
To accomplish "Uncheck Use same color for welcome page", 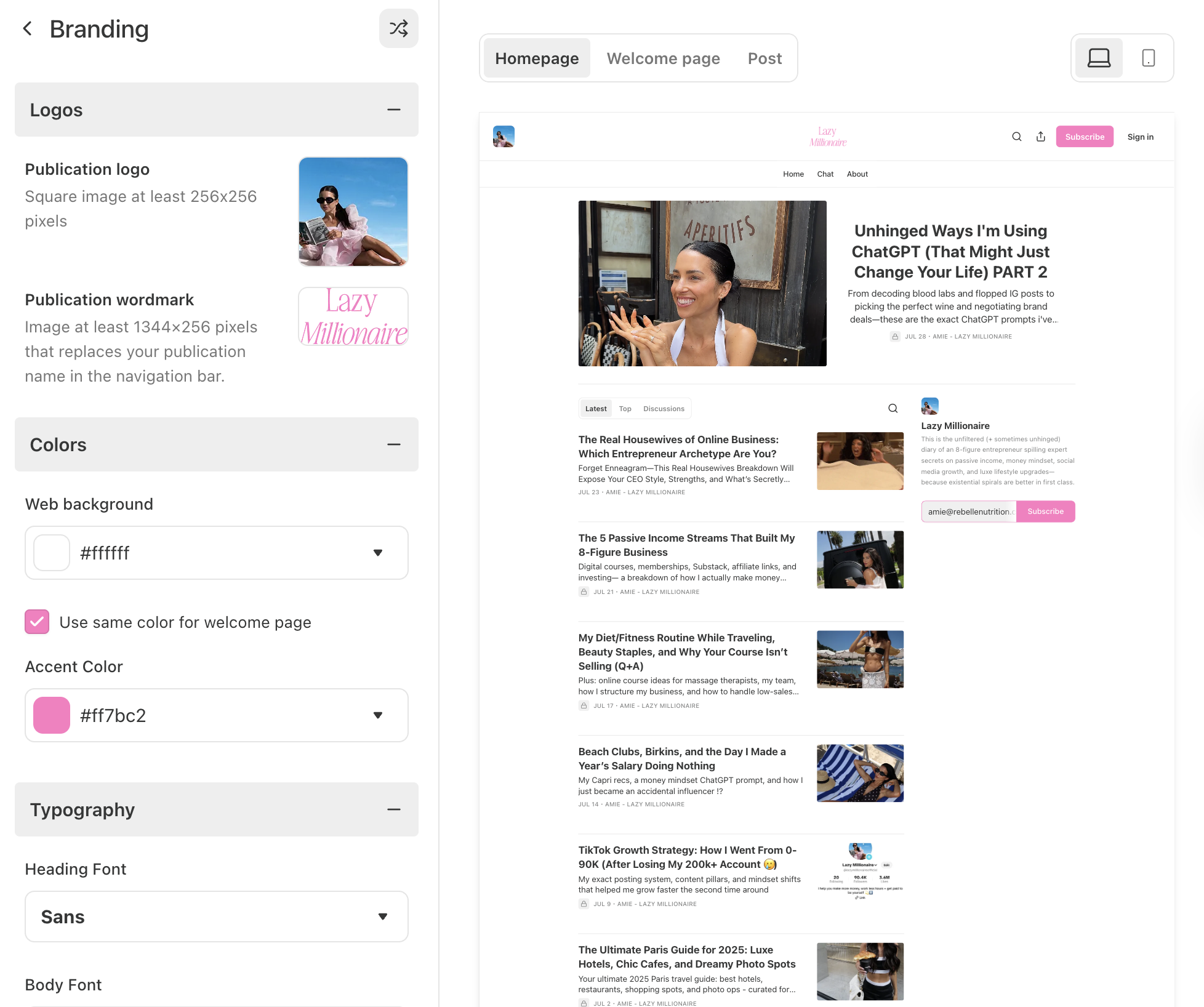I will coord(37,622).
